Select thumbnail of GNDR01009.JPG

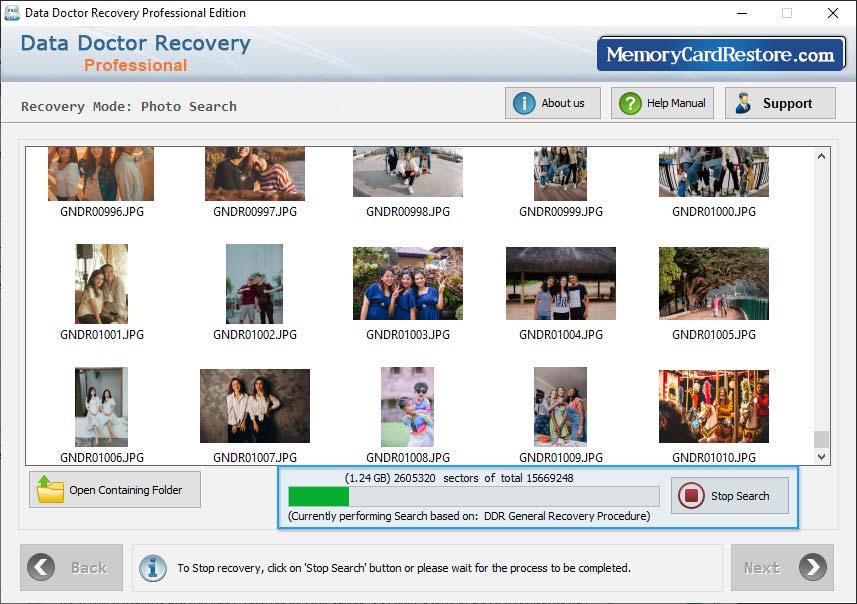[560, 407]
